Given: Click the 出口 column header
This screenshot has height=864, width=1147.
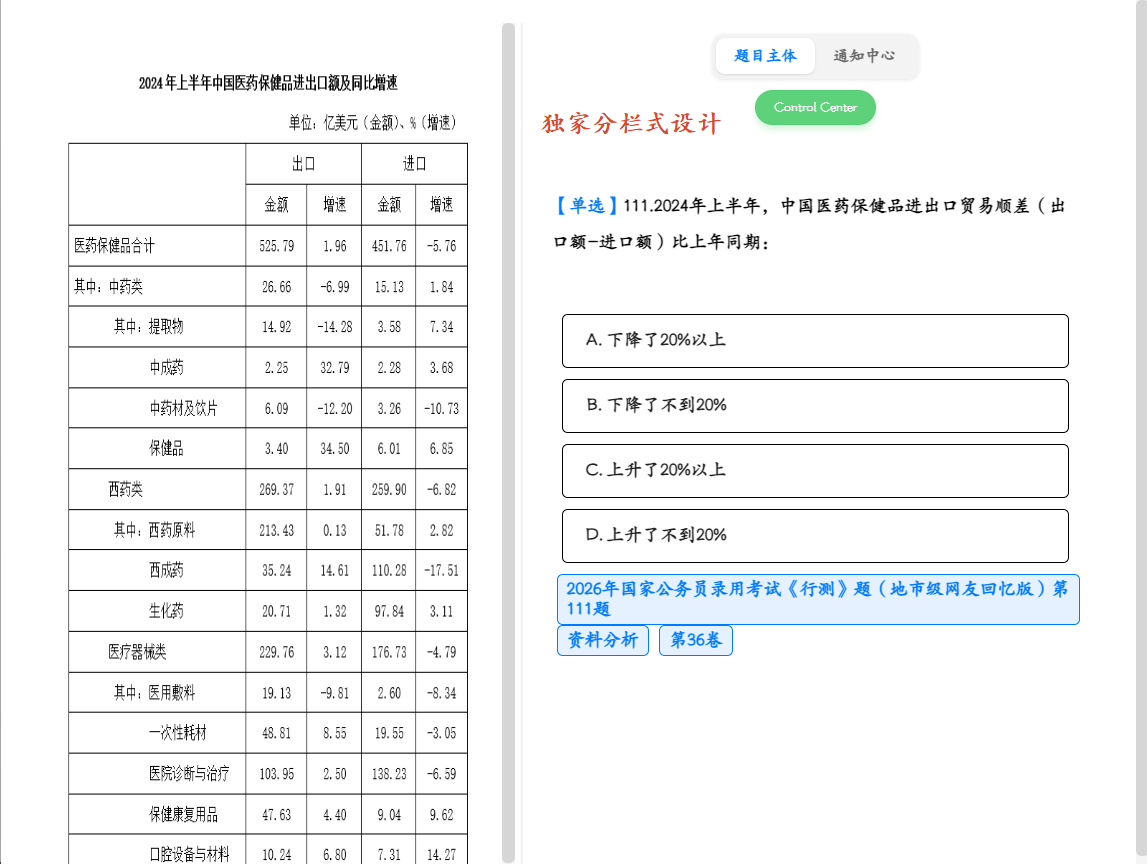Looking at the screenshot, I should point(304,164).
